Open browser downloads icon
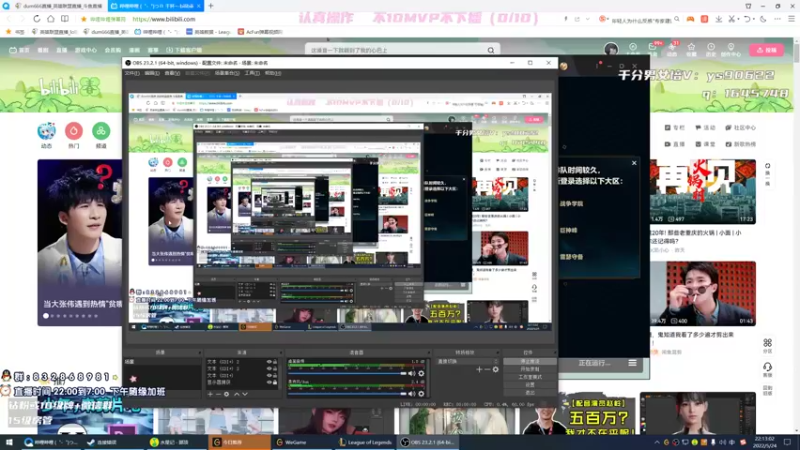The image size is (800, 450). [x=718, y=19]
